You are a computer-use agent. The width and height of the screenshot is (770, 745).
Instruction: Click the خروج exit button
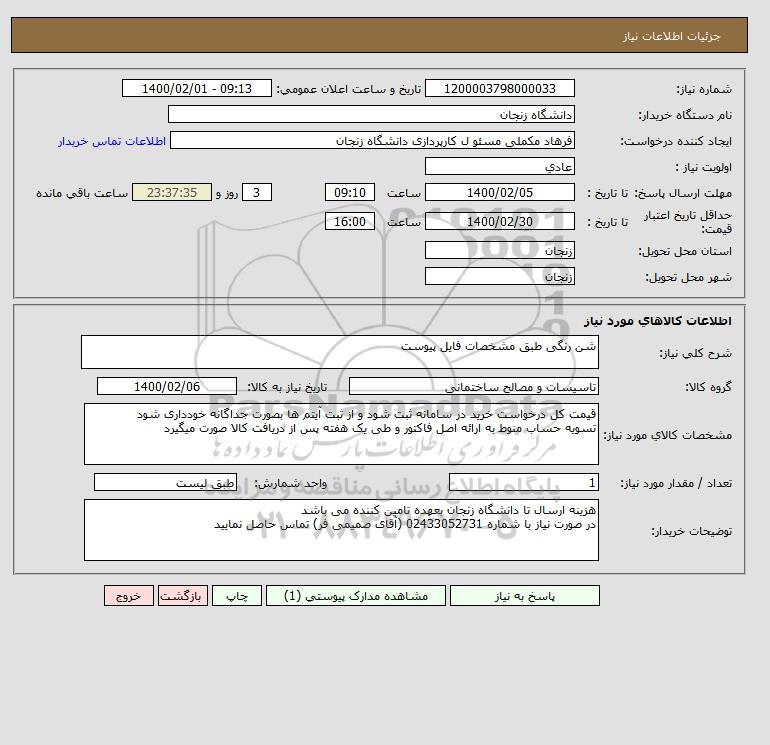[x=129, y=596]
